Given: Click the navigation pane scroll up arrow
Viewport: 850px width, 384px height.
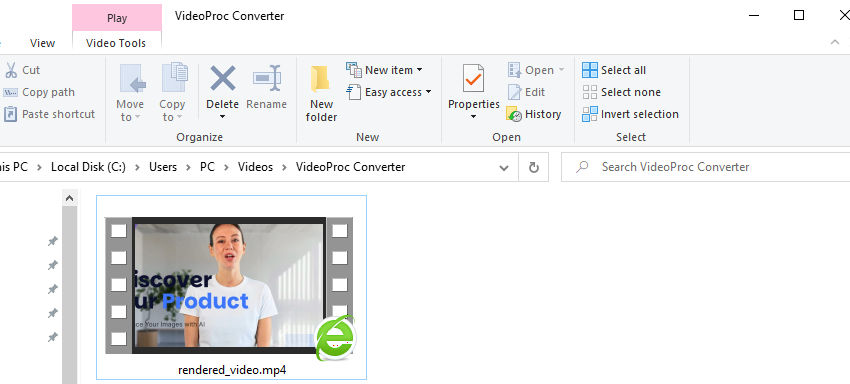Looking at the screenshot, I should click(x=69, y=199).
